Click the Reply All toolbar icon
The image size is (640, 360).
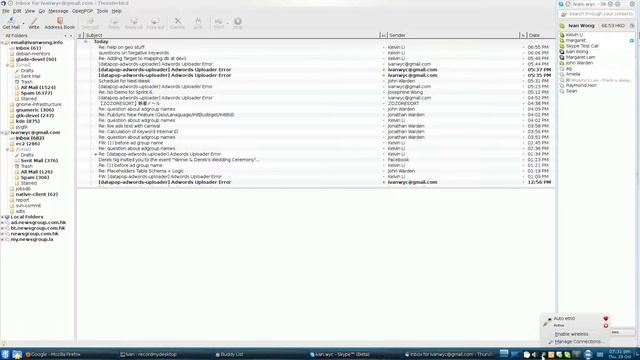(133, 23)
